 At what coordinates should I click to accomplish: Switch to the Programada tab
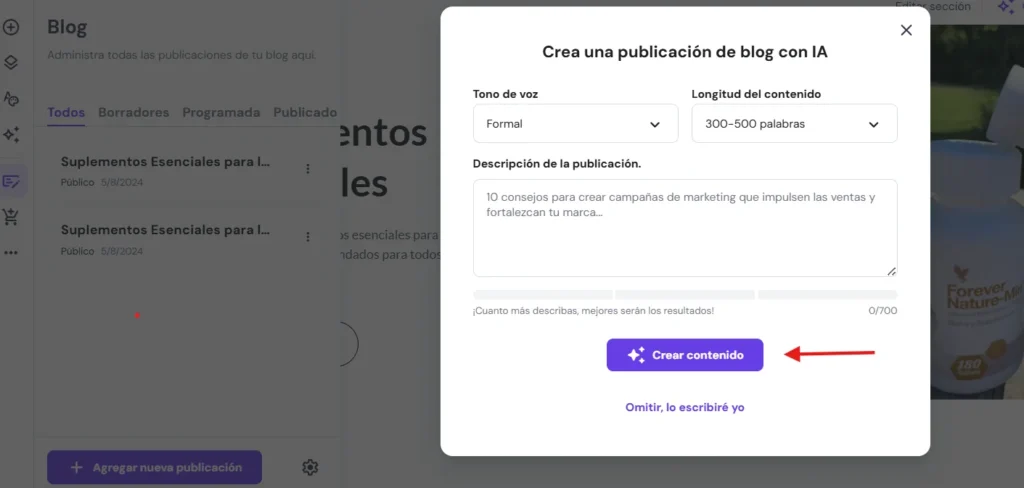coord(221,113)
